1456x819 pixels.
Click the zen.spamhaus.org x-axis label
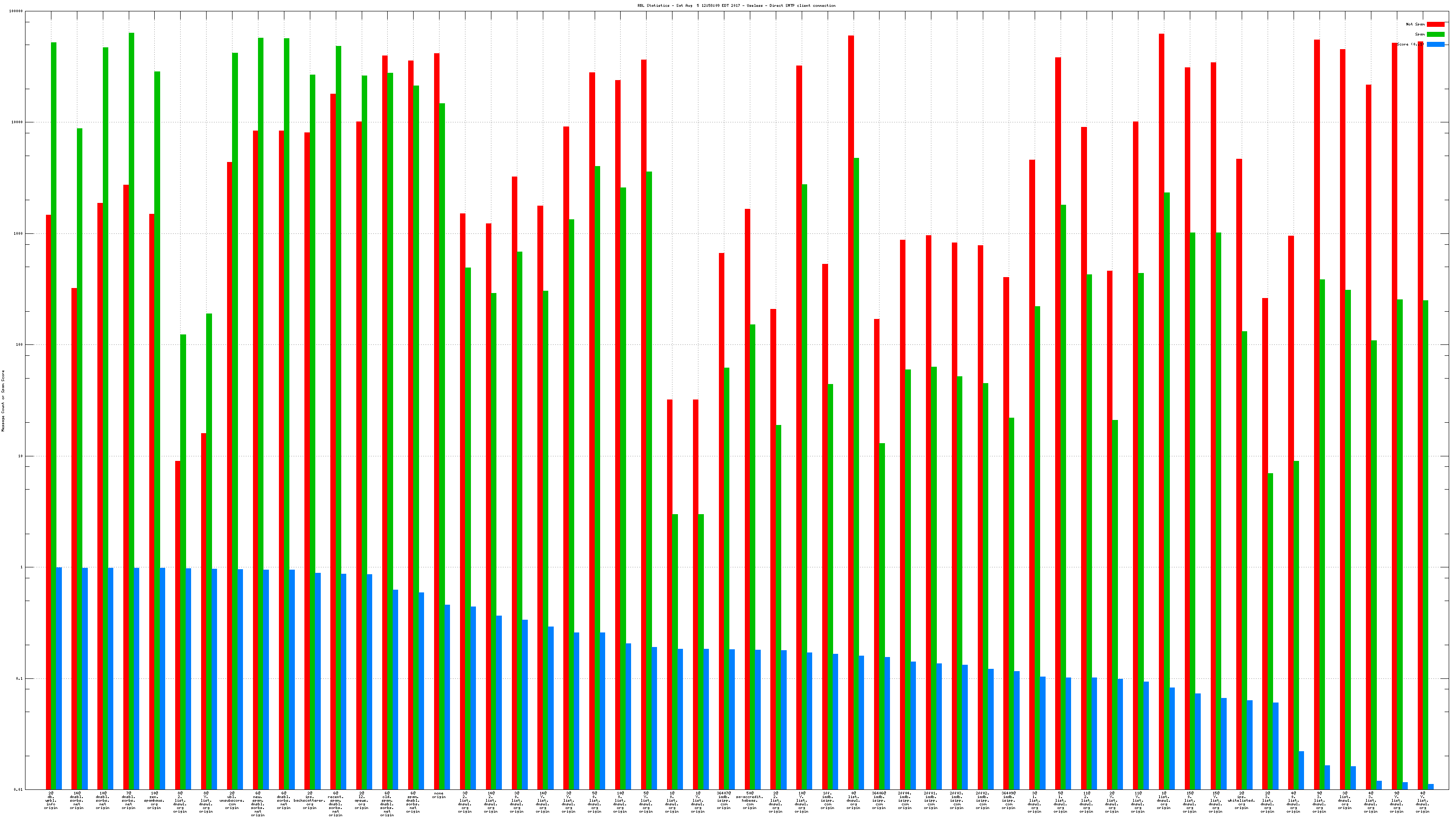click(x=154, y=800)
